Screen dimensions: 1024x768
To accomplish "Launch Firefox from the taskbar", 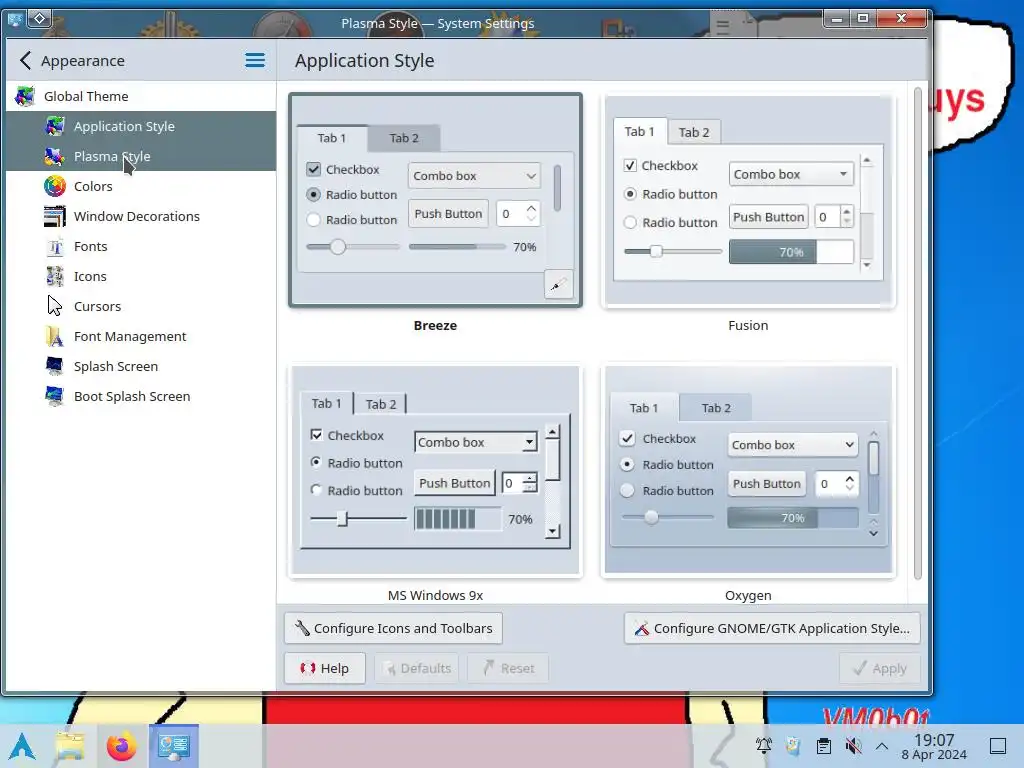I will pyautogui.click(x=121, y=746).
